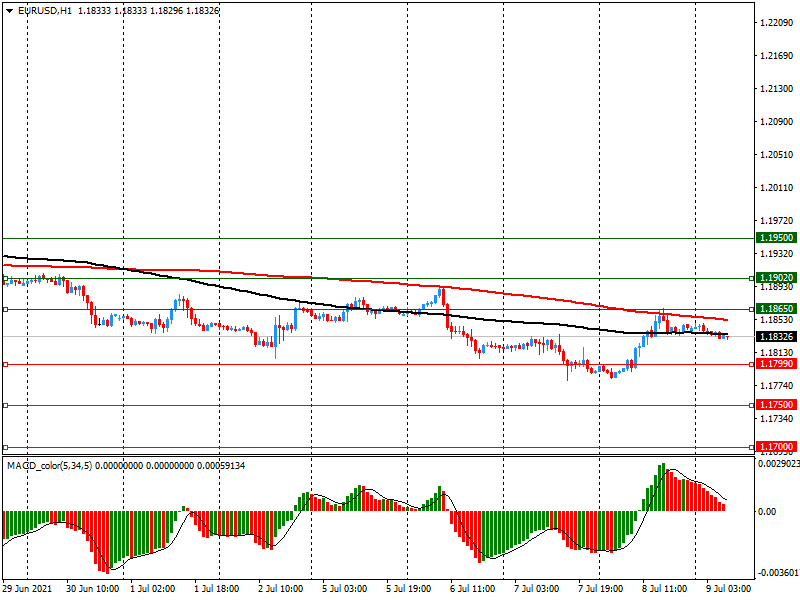Select the 1.19020 green price tag
This screenshot has height=600, width=800.
pyautogui.click(x=776, y=278)
